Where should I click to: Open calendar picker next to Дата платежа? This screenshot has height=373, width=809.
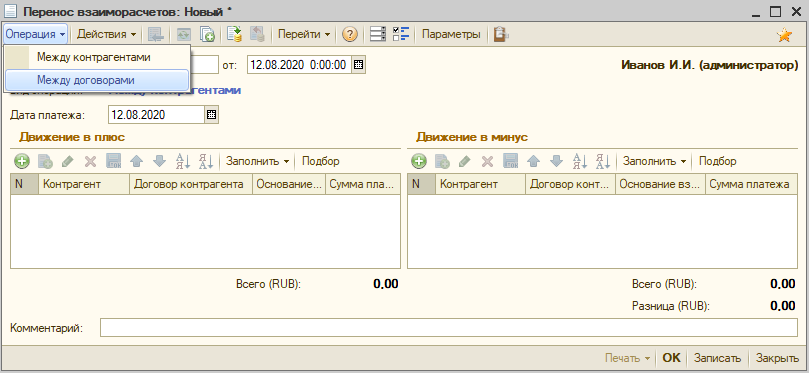point(212,115)
